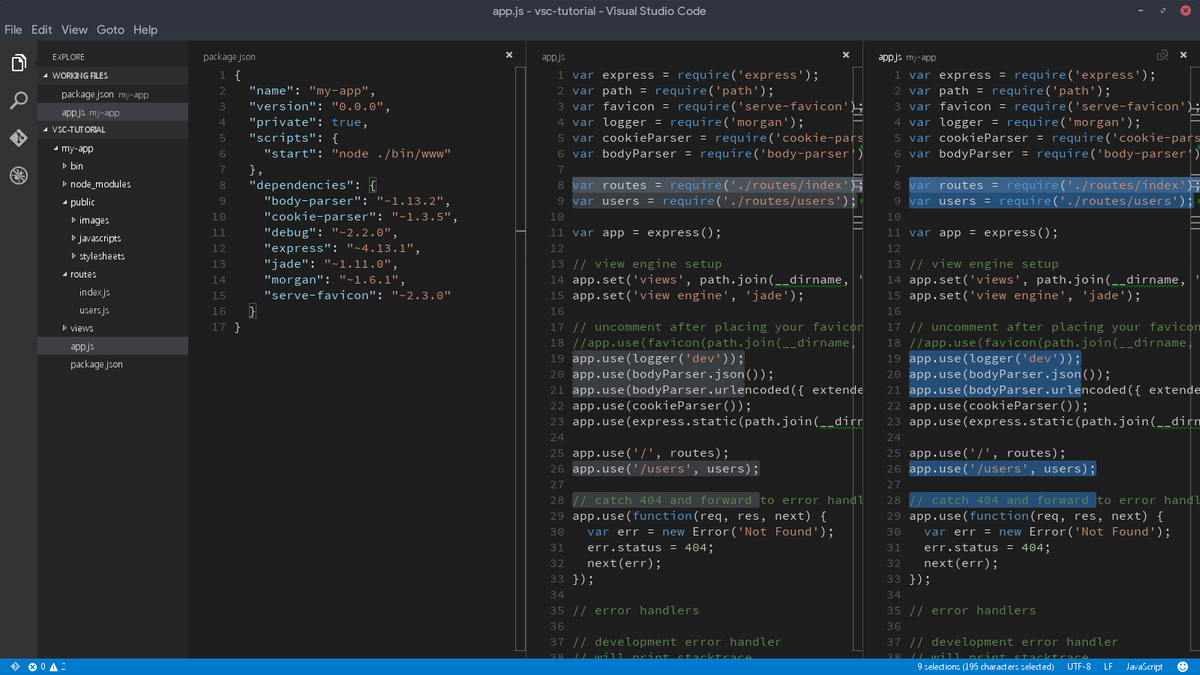Expand the node_modules folder
The image size is (1200, 675).
[97, 183]
